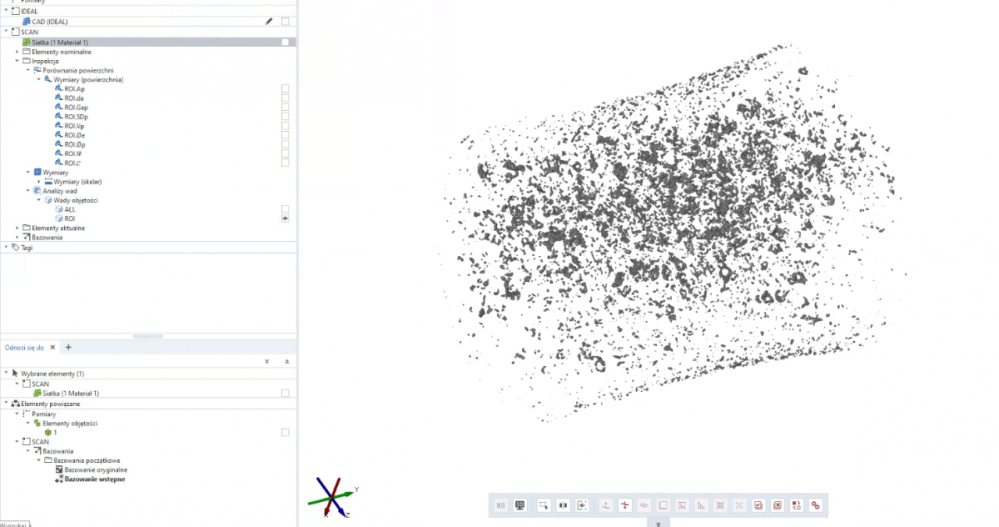Viewport: 999px width, 527px height.
Task: Click the red cross-axis icon in bottom toolbar
Action: pos(625,506)
